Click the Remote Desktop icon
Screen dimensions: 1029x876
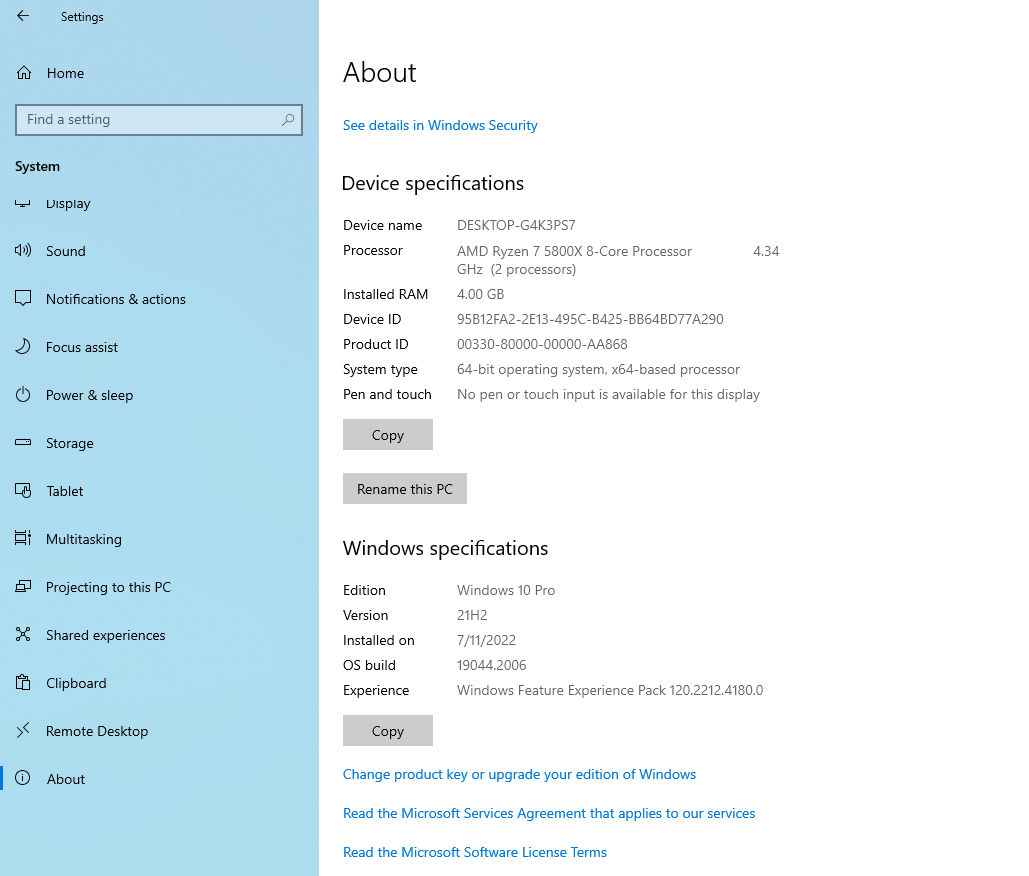coord(23,730)
